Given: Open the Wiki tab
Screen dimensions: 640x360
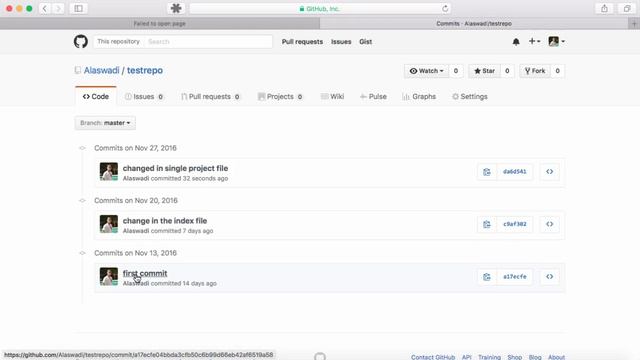Looking at the screenshot, I should click(x=333, y=97).
